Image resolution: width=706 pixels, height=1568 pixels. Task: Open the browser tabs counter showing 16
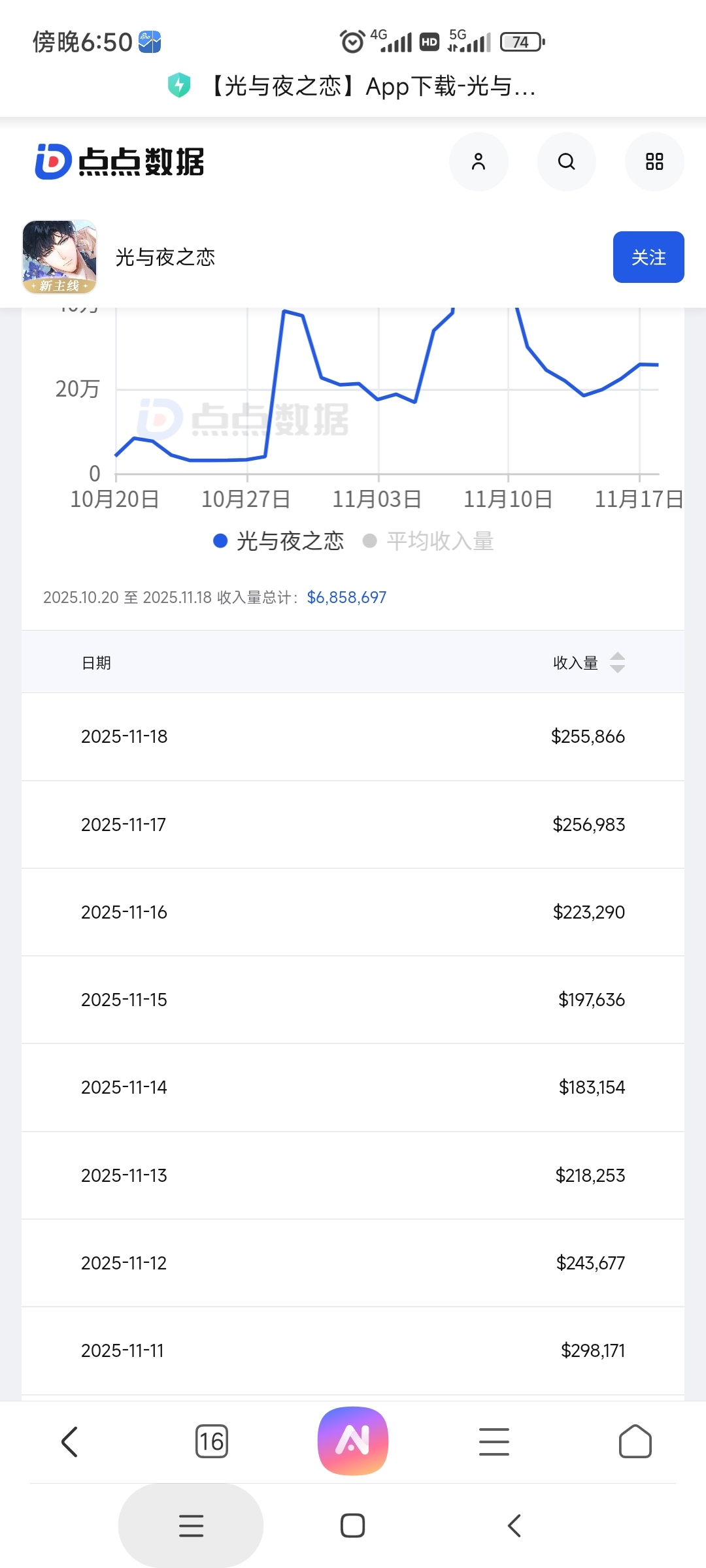click(x=212, y=1441)
